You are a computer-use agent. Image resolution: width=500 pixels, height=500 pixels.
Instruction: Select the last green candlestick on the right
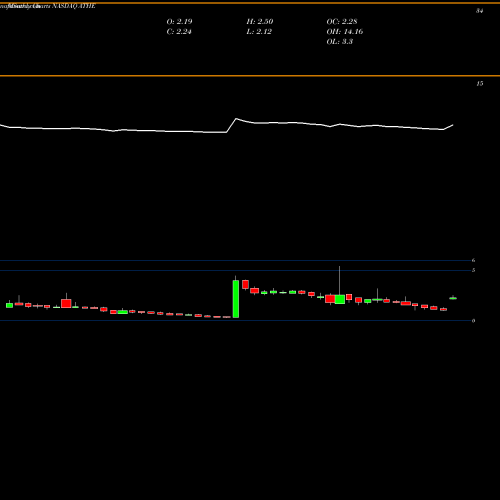point(453,298)
